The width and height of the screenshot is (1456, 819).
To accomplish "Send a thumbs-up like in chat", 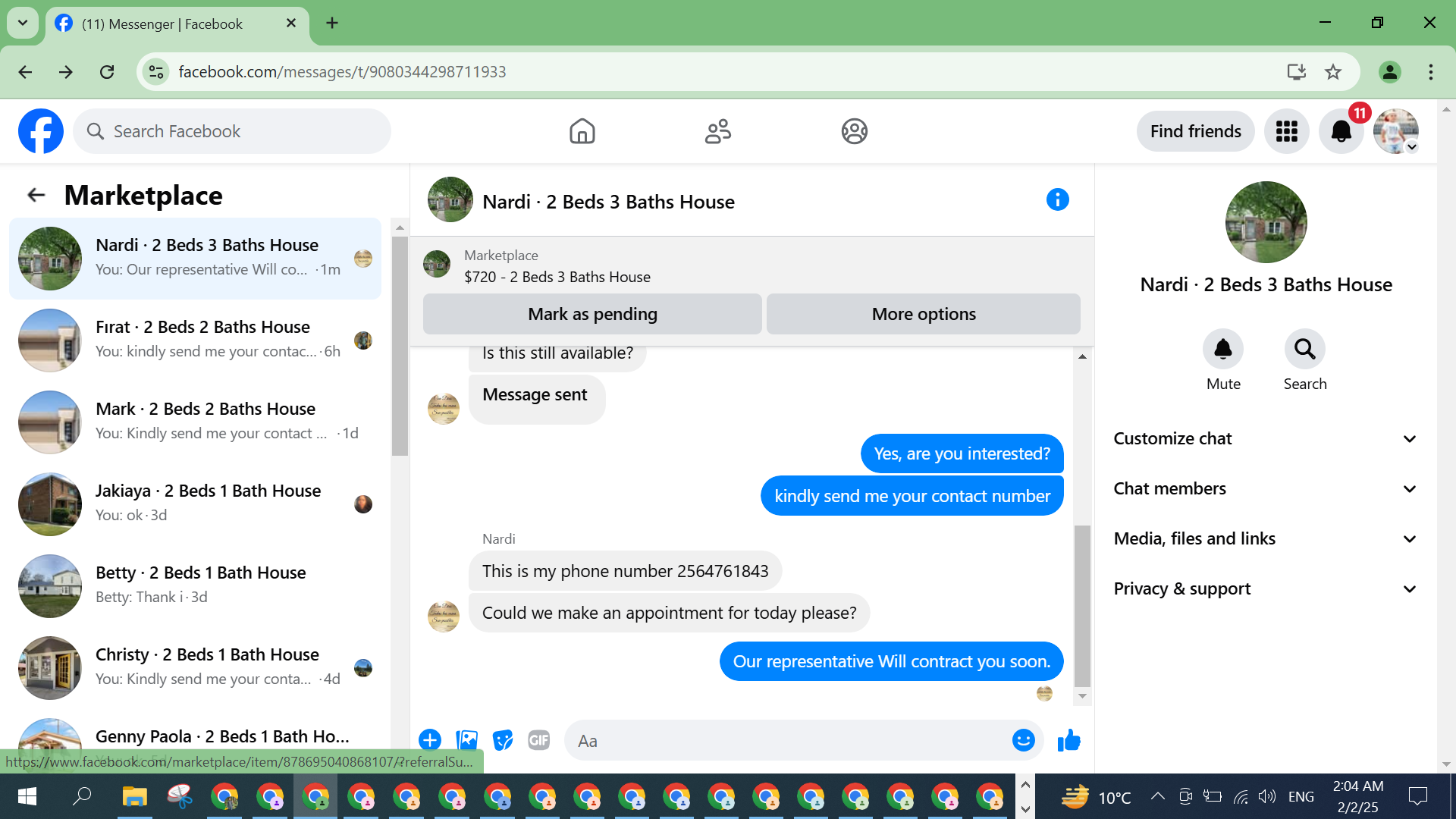I will [x=1068, y=740].
